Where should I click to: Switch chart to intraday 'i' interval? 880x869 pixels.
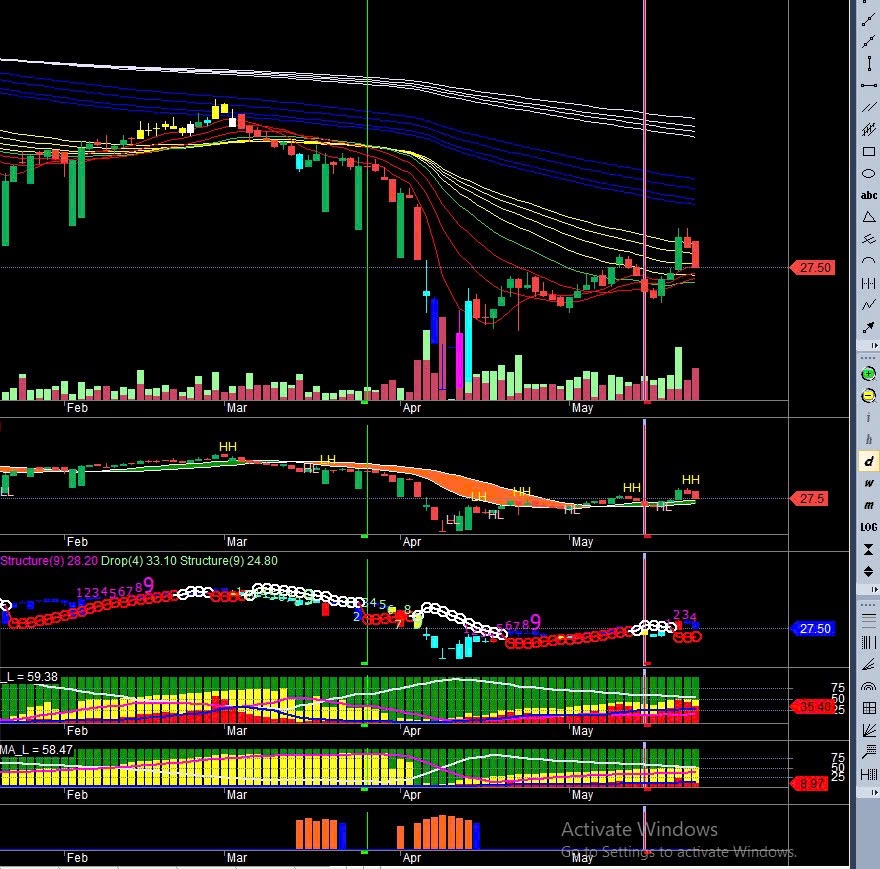868,417
